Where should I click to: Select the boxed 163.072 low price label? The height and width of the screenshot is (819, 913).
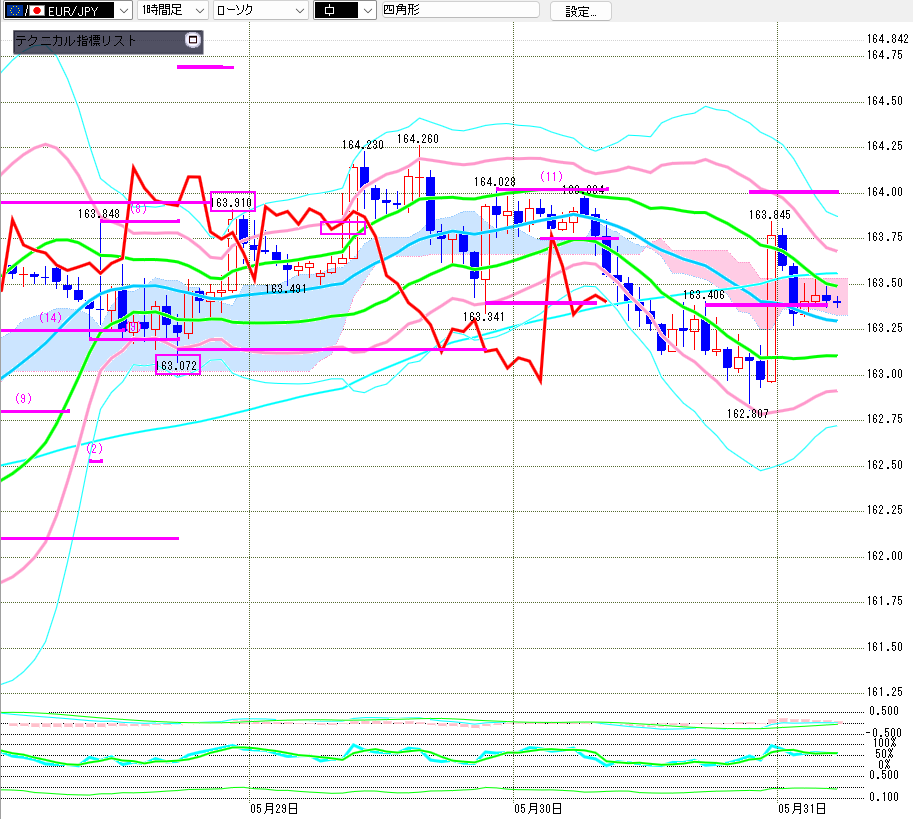[x=177, y=365]
